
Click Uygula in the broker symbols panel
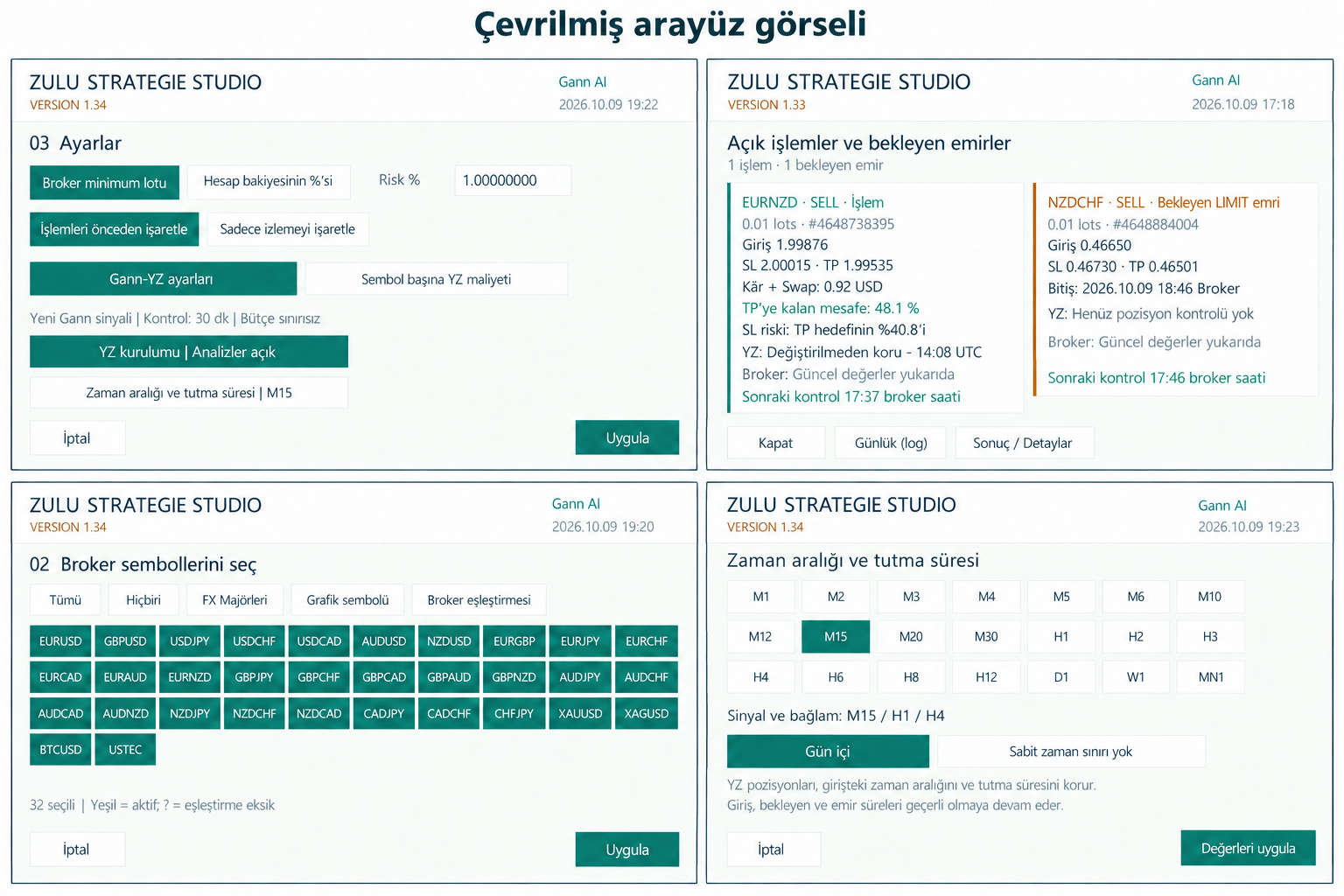627,850
